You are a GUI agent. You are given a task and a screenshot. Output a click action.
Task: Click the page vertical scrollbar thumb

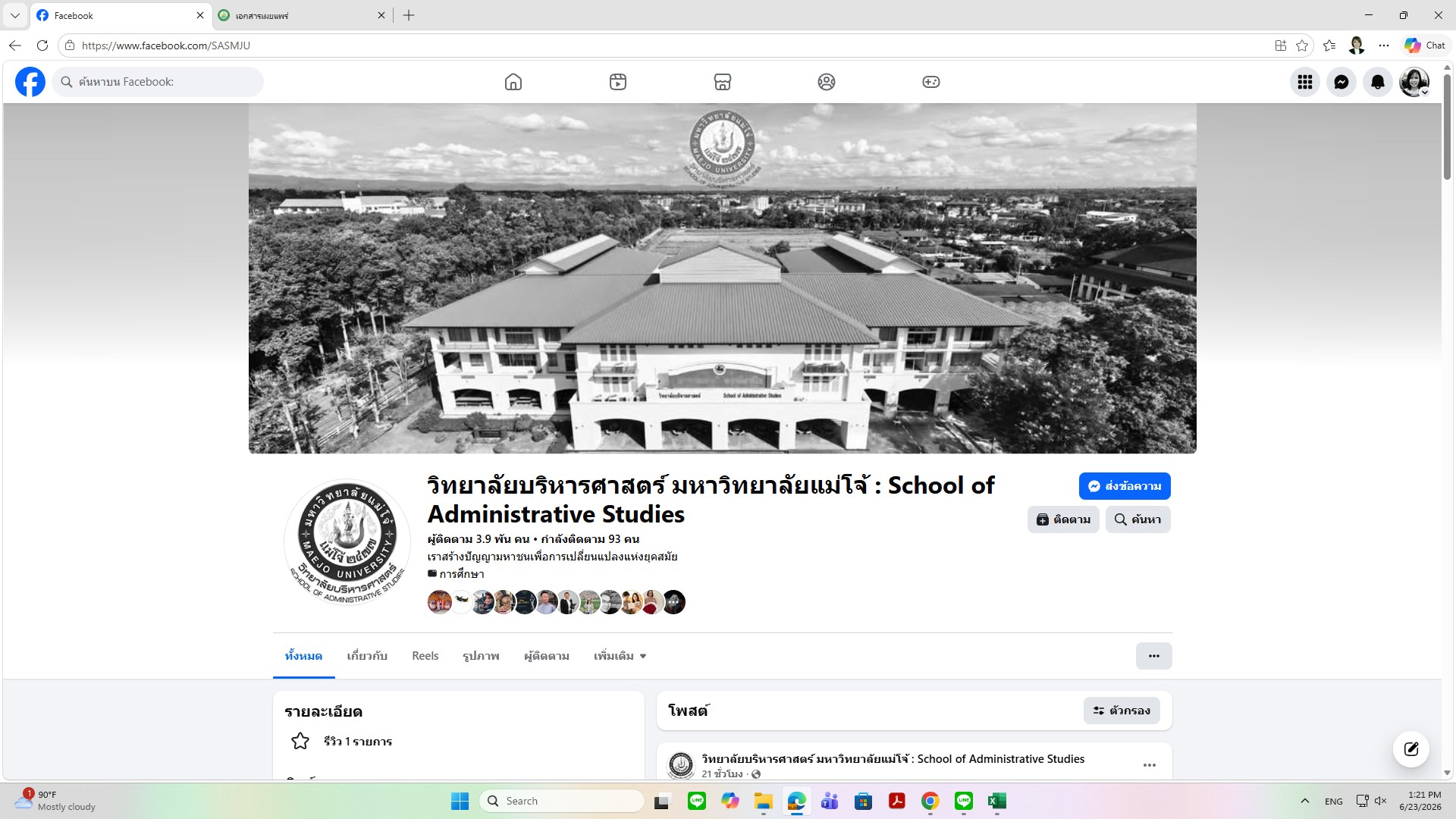click(x=1447, y=125)
